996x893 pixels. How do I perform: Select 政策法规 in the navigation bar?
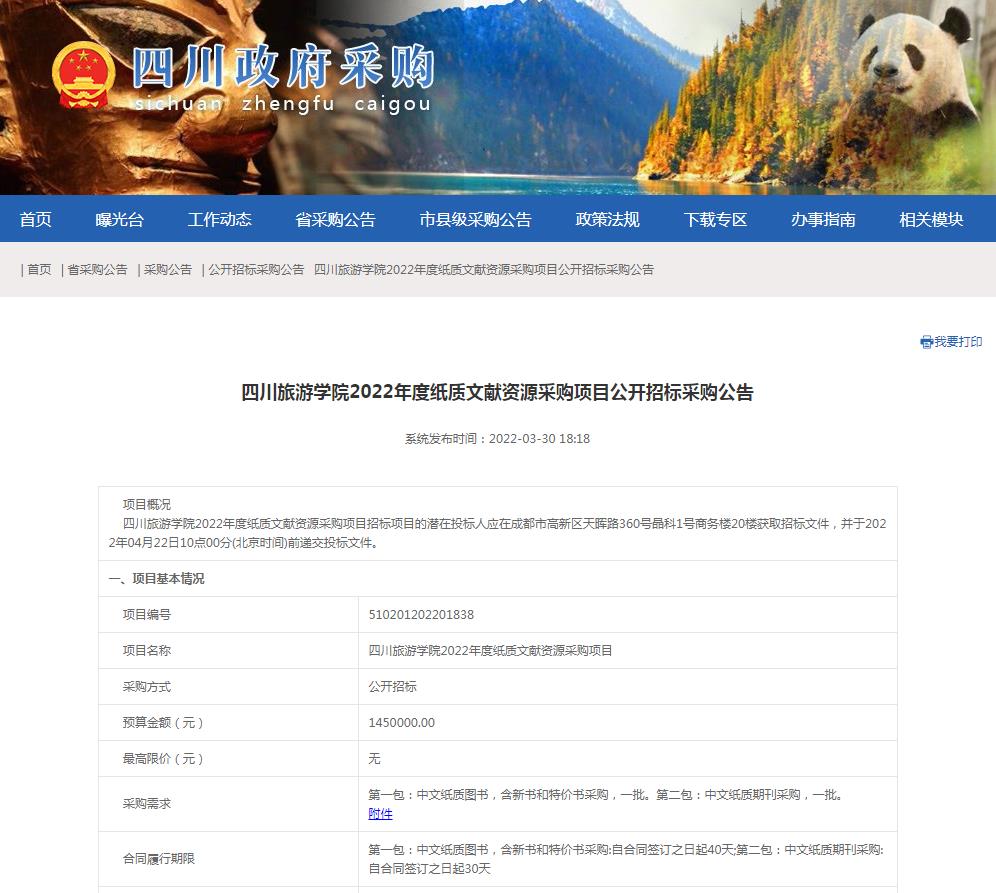point(607,219)
